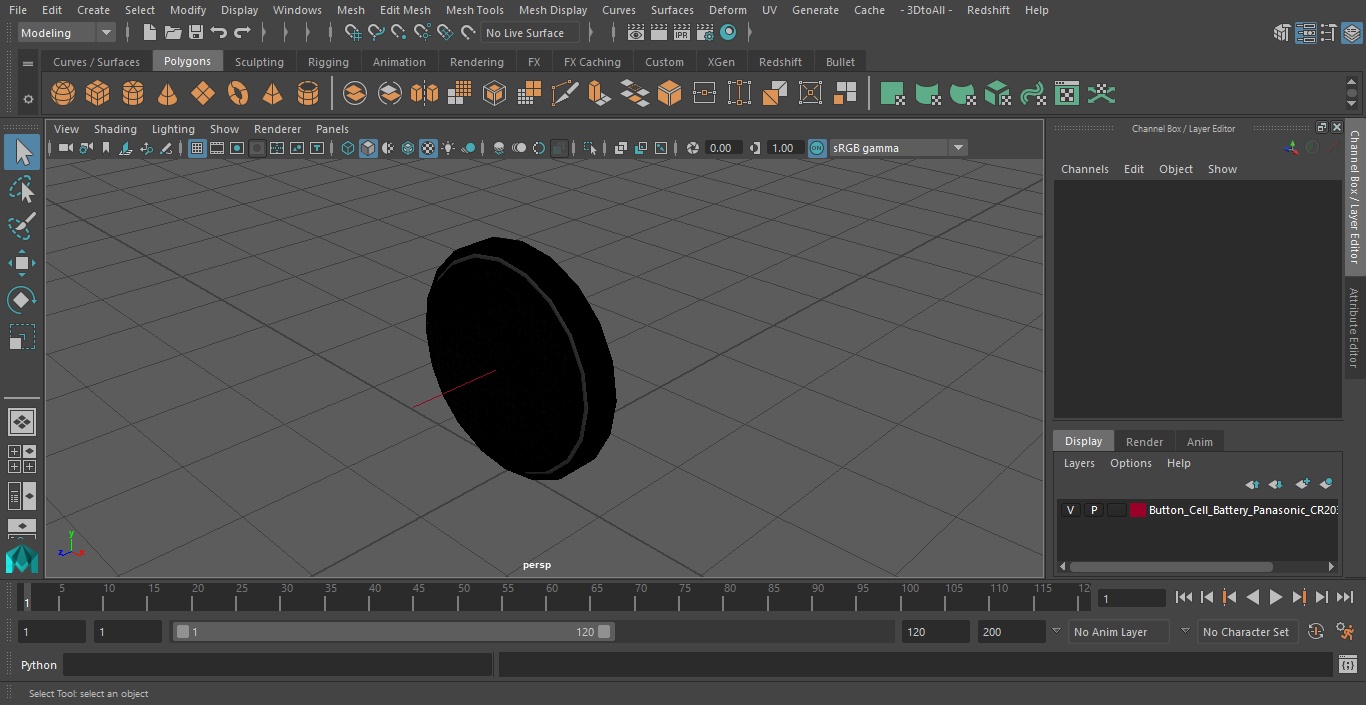Open the Script Editor icon
Image resolution: width=1366 pixels, height=705 pixels.
(1348, 665)
